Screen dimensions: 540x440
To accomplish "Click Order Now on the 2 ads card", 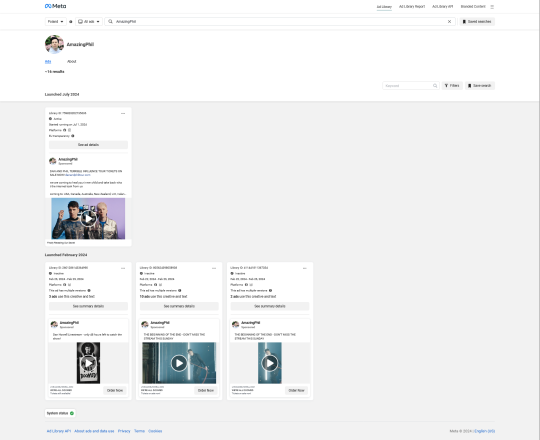I will (297, 390).
